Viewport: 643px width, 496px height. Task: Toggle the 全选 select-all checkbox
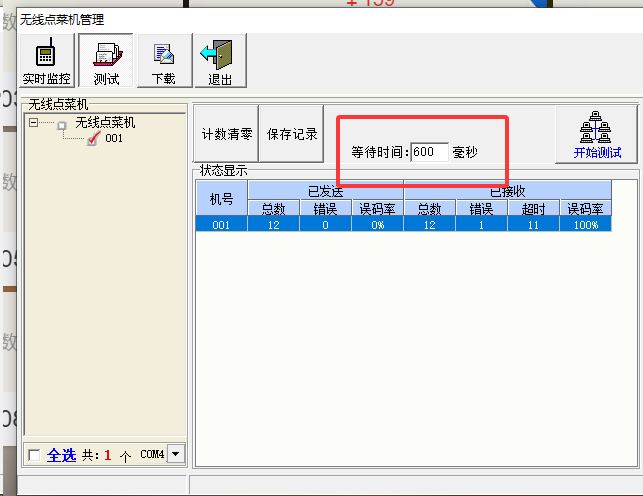[x=35, y=455]
